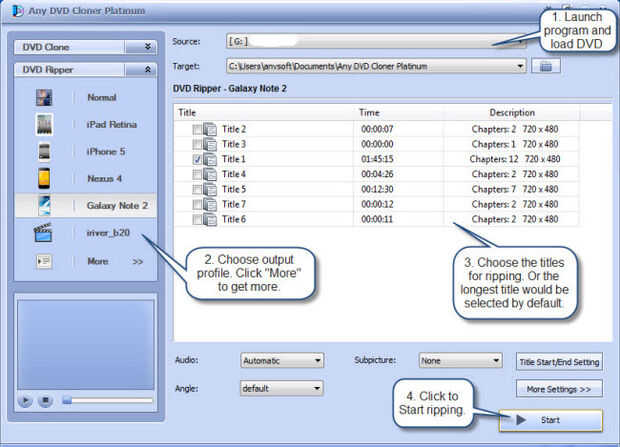Pick the Nexus 4 phone icon
The height and width of the screenshot is (447, 620).
pyautogui.click(x=44, y=179)
